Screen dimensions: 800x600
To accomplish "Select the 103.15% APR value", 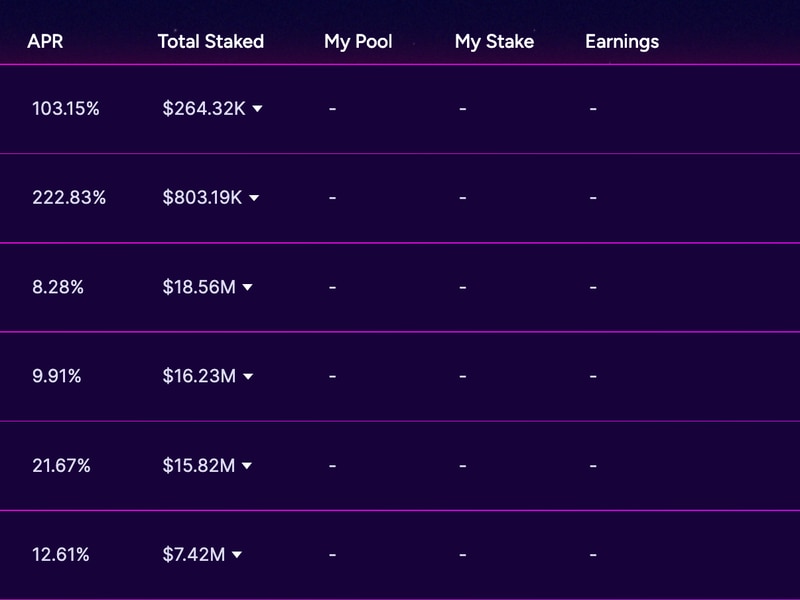I will coord(66,109).
